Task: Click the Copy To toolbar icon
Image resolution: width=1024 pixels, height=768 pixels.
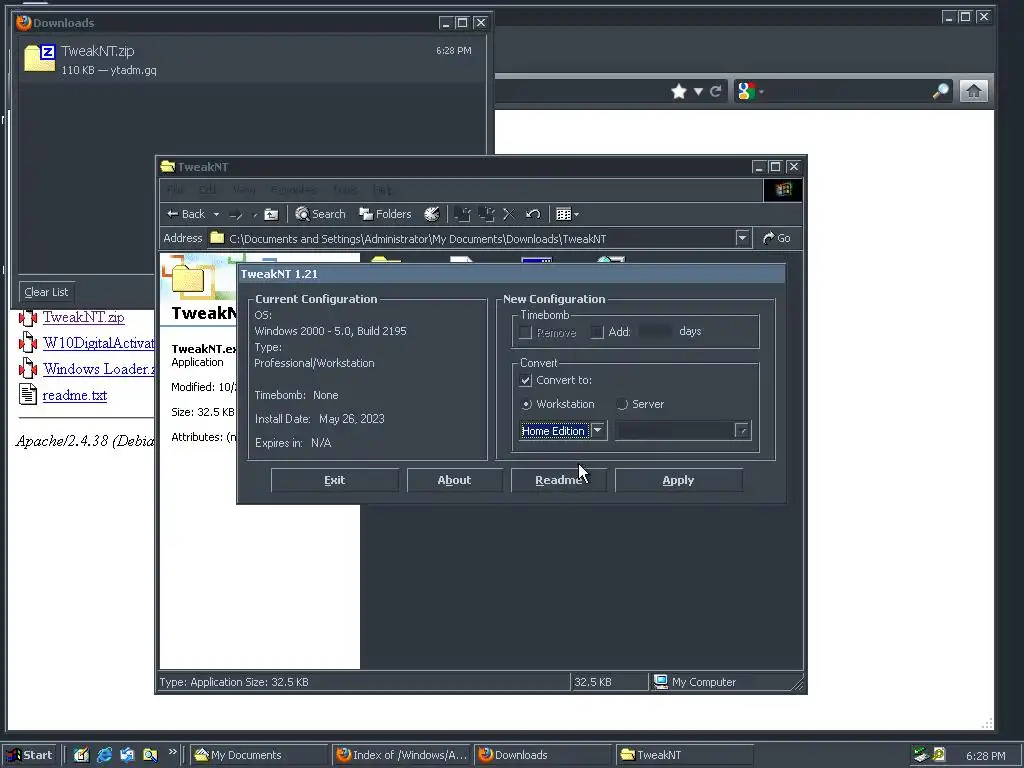Action: [x=486, y=214]
